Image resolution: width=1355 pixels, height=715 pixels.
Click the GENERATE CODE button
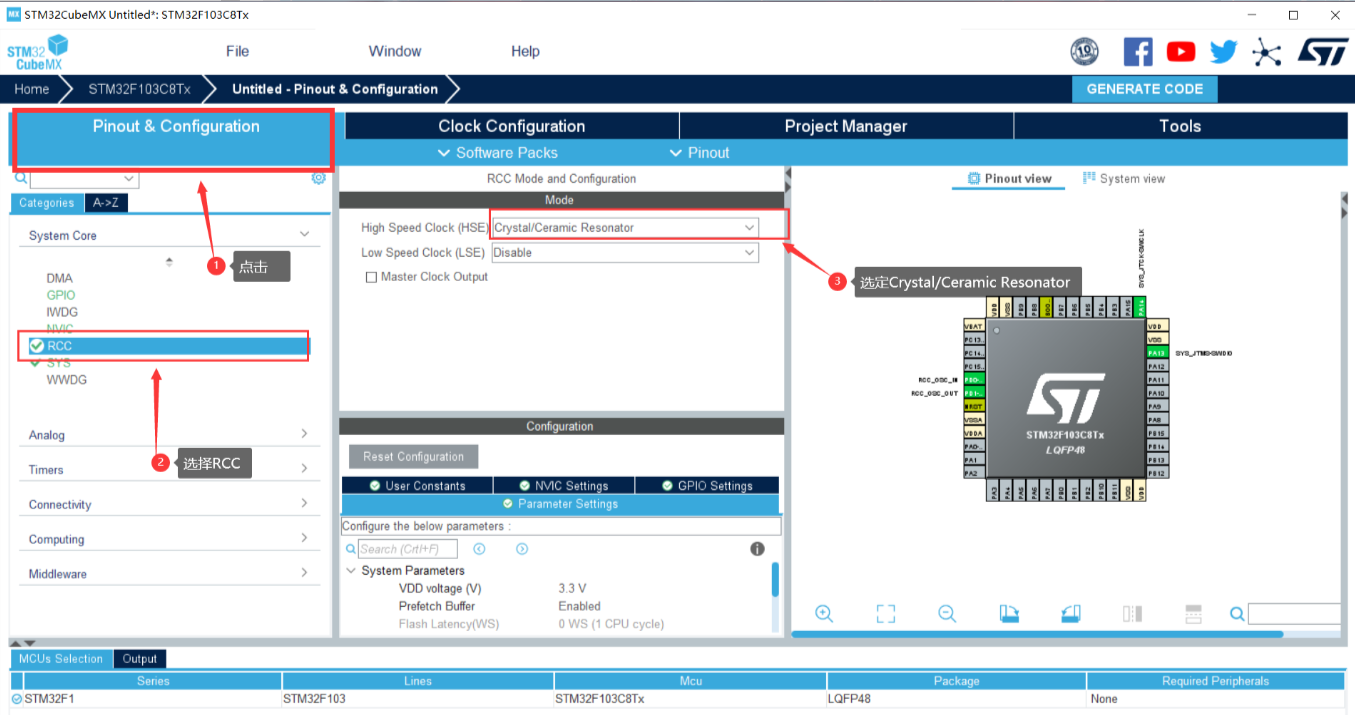1145,89
